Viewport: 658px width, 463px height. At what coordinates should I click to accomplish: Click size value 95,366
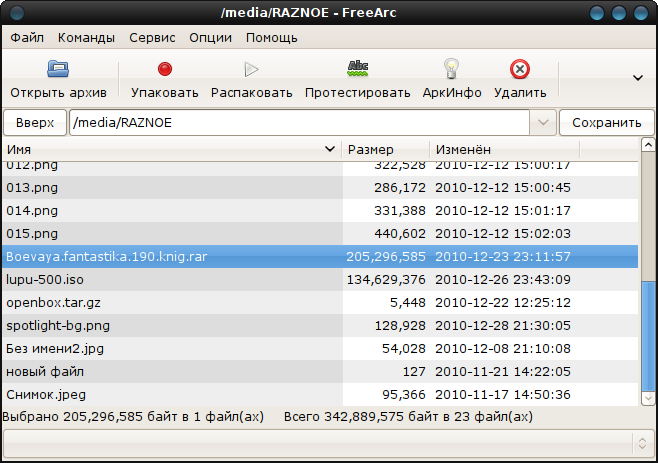click(404, 395)
